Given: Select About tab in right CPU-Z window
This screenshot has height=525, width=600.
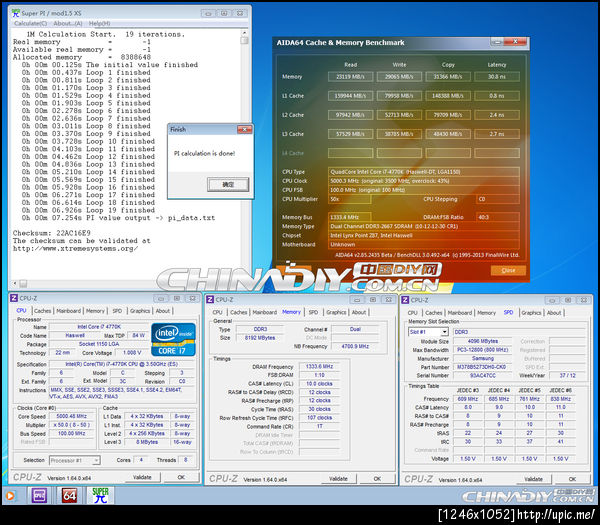Looking at the screenshot, I should tap(554, 313).
